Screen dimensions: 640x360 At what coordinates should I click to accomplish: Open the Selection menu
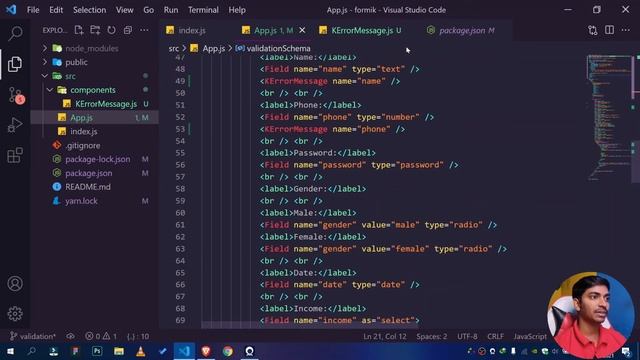[x=89, y=10]
